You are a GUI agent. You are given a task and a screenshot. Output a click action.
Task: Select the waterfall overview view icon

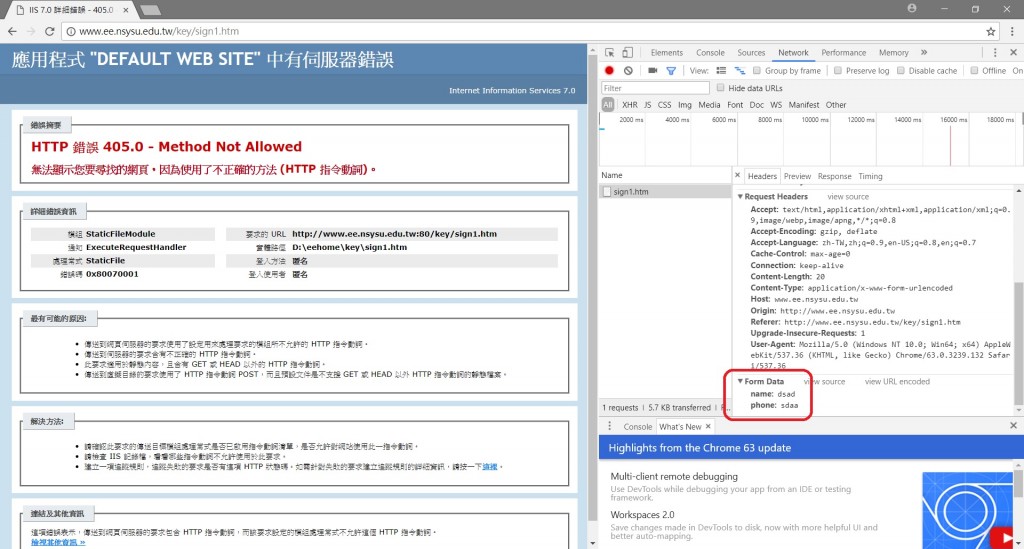tap(740, 71)
